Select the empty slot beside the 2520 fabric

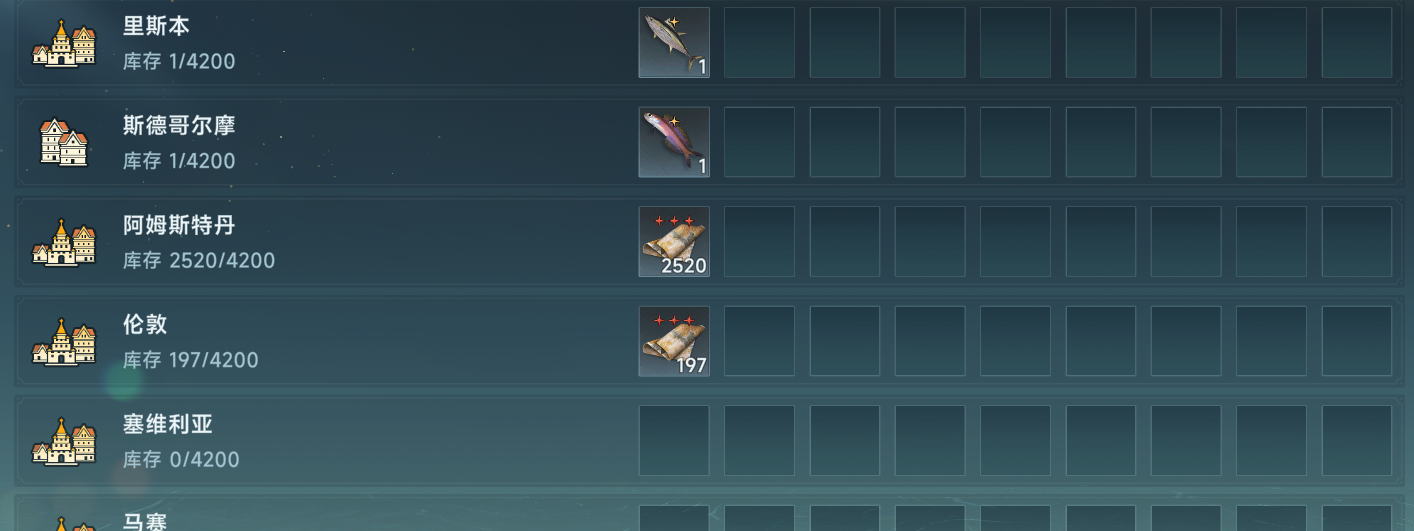click(759, 242)
